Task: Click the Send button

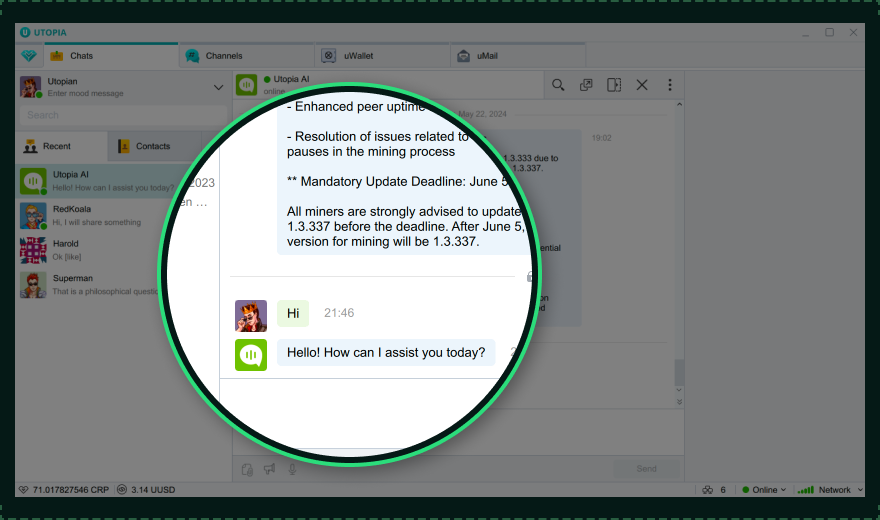Action: tap(647, 468)
